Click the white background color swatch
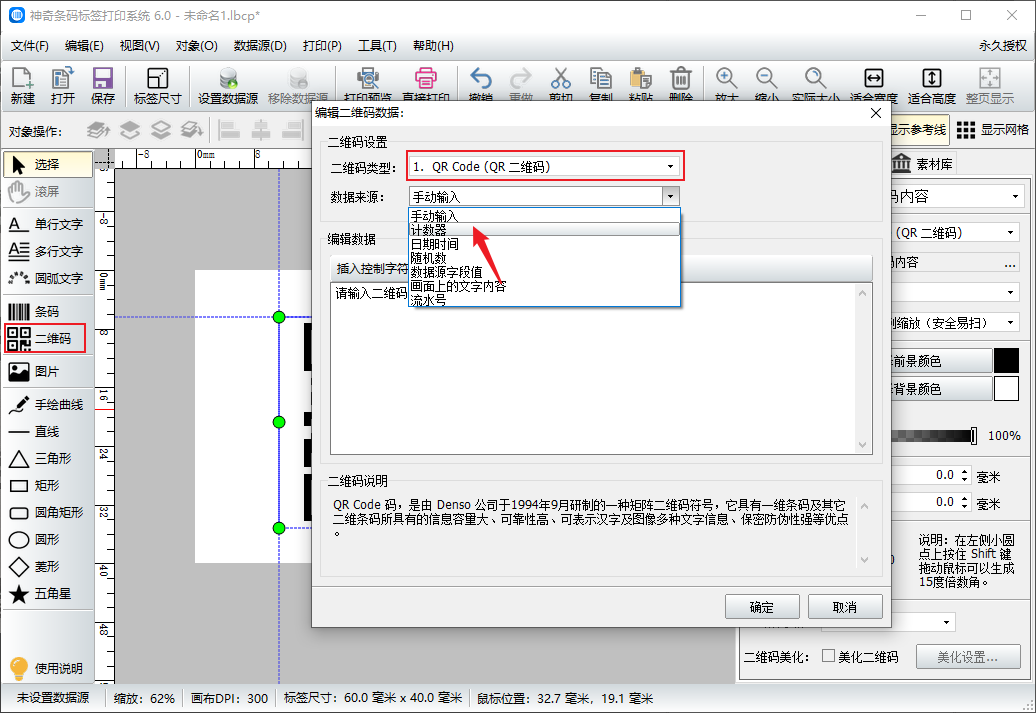The width and height of the screenshot is (1036, 713). pyautogui.click(x=1006, y=389)
